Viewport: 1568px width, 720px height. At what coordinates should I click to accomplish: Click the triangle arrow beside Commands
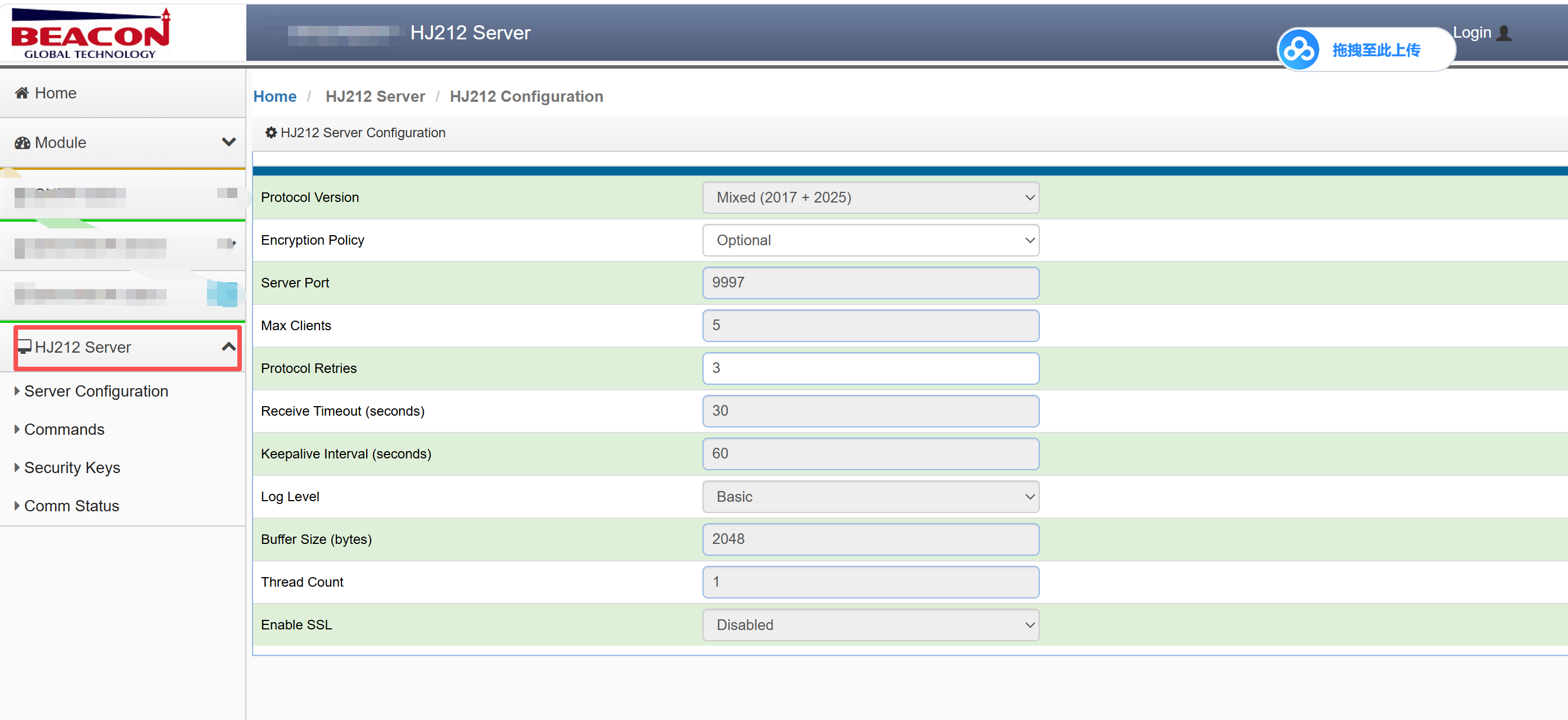pyautogui.click(x=17, y=430)
